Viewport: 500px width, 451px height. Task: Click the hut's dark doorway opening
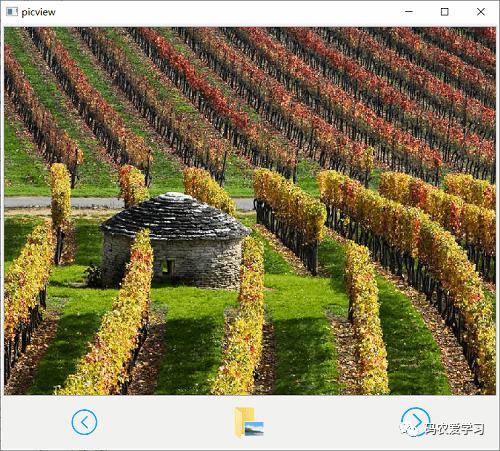[167, 266]
